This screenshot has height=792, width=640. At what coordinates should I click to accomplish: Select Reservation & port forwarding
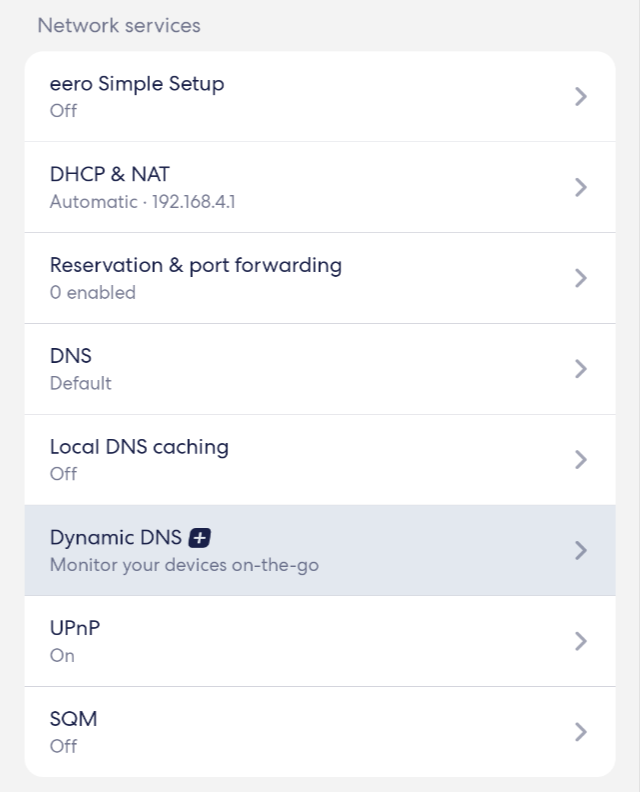click(x=320, y=278)
